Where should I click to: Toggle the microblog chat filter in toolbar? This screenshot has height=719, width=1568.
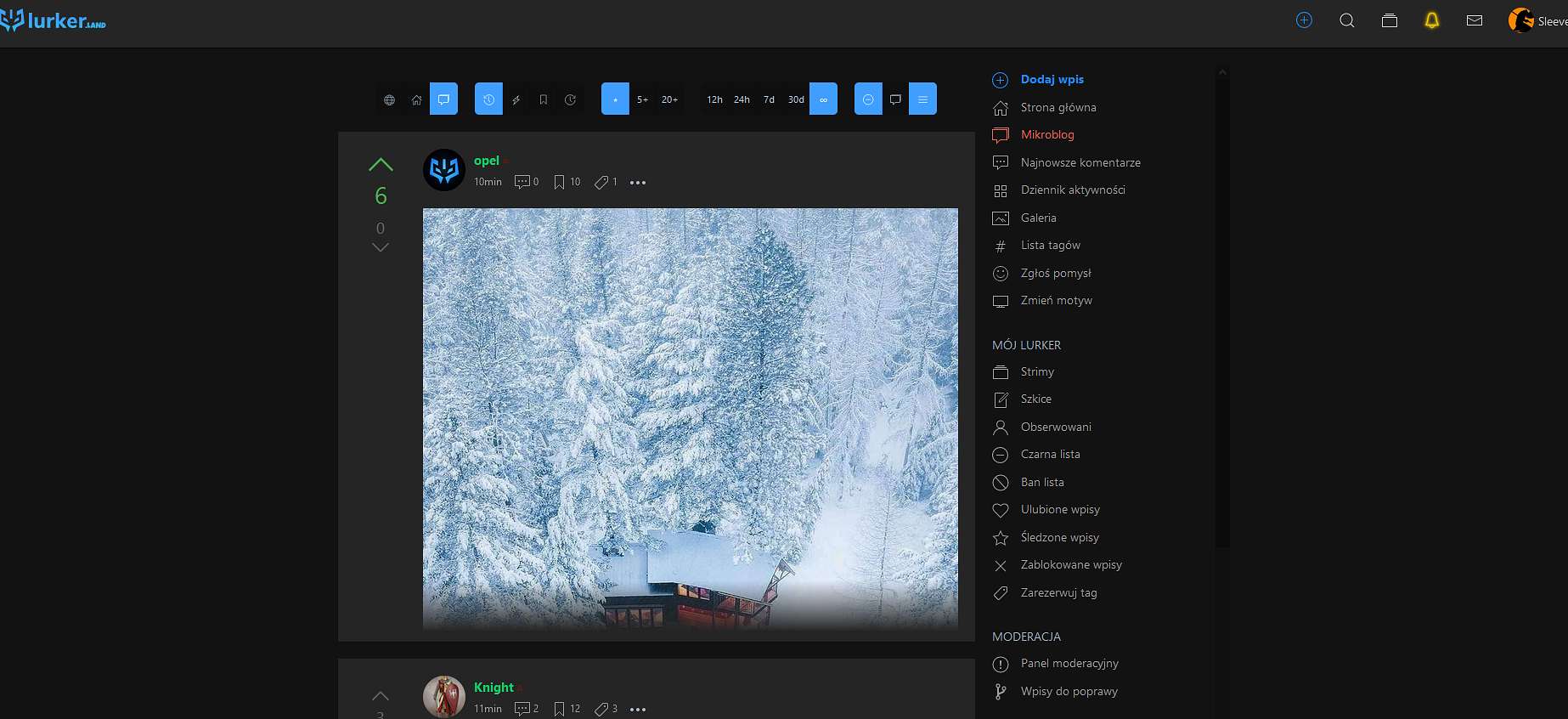click(443, 99)
